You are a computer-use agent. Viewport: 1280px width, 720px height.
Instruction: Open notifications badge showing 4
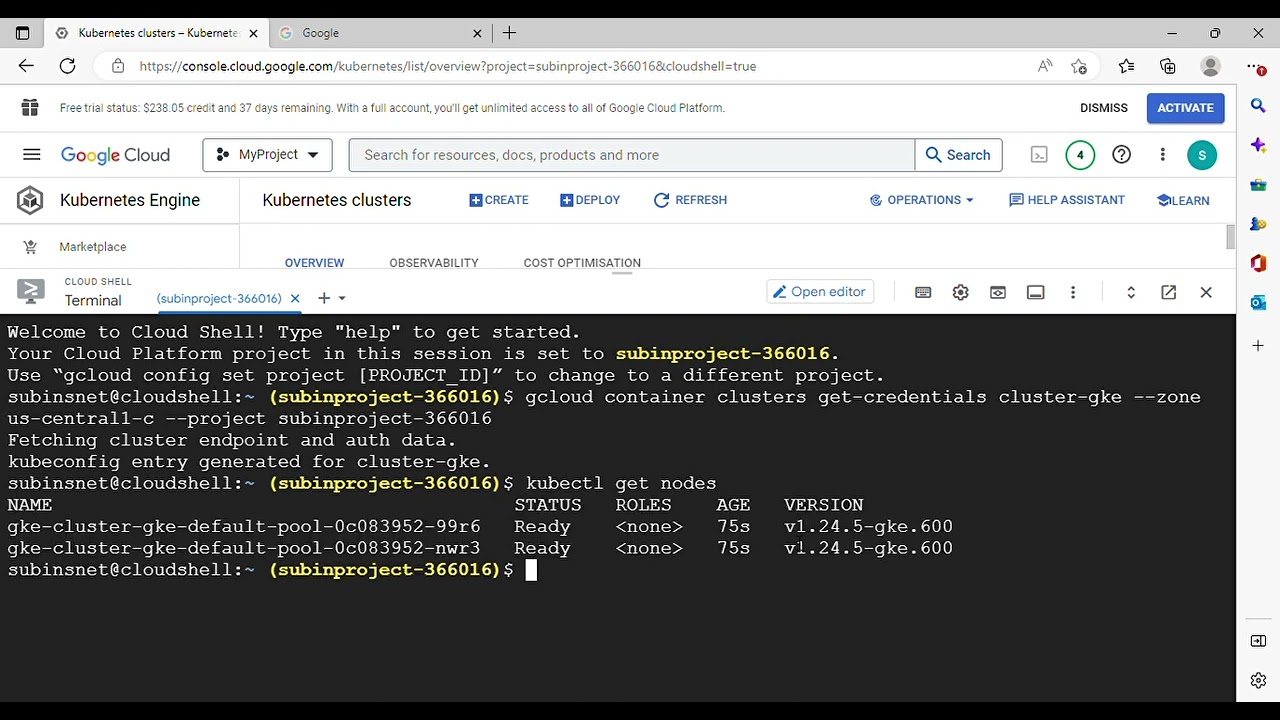pyautogui.click(x=1079, y=155)
